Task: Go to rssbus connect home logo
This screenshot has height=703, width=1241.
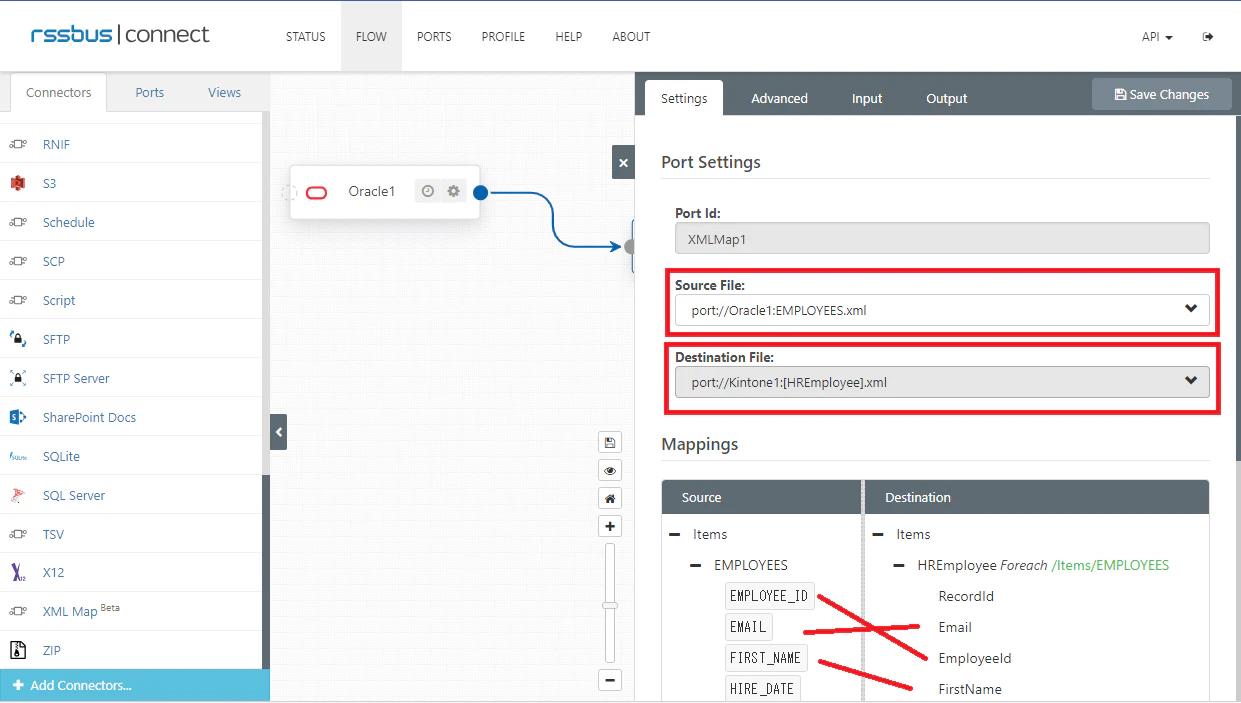Action: tap(120, 35)
